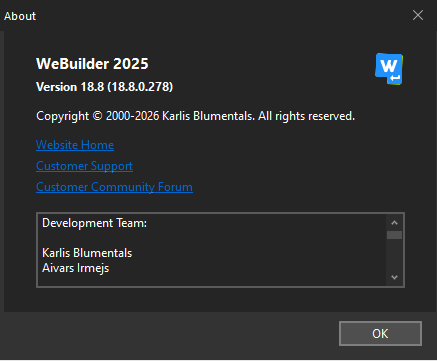This screenshot has width=437, height=361.
Task: Open the Website Home link
Action: pos(75,145)
